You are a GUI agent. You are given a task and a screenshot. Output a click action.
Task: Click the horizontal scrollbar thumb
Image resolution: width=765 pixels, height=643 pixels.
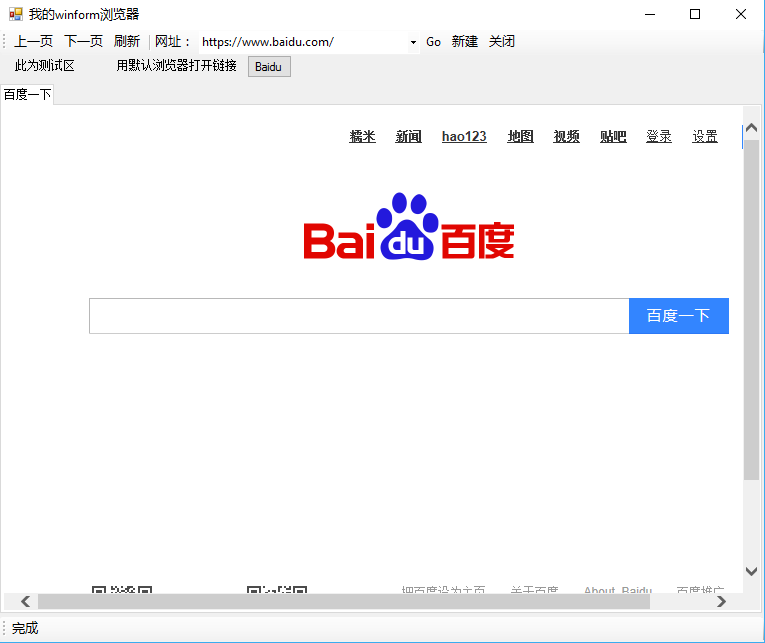344,602
